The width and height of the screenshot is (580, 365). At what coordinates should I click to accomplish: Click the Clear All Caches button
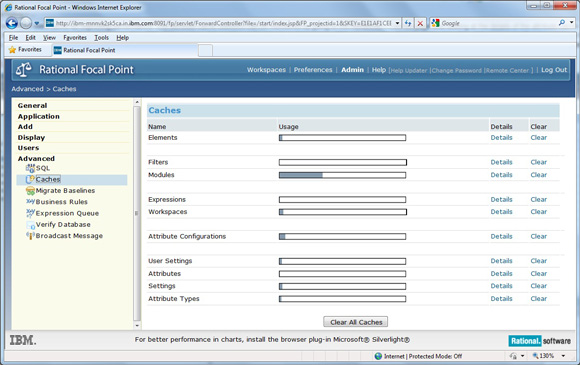pyautogui.click(x=355, y=322)
